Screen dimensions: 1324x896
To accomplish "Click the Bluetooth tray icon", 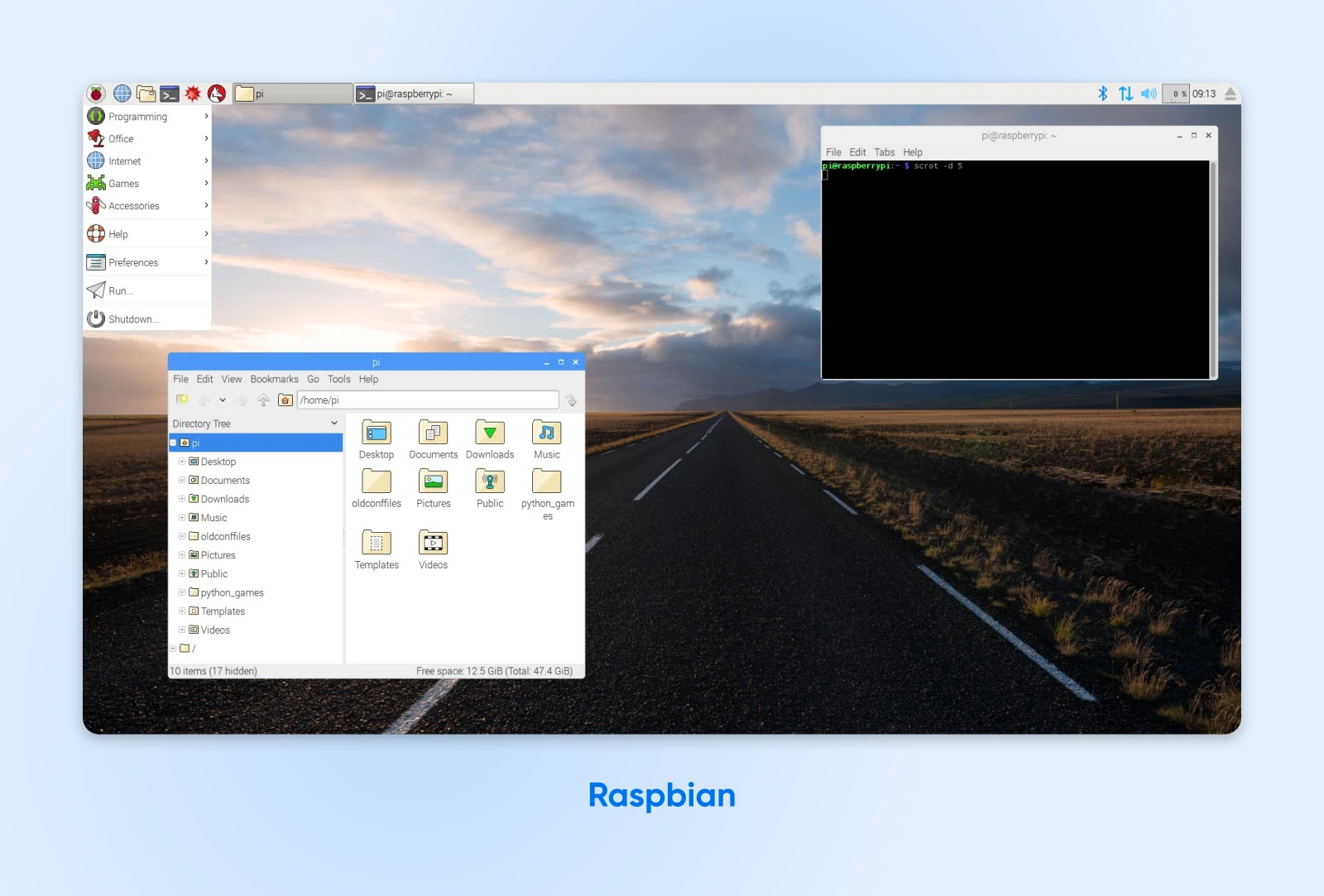I will click(1102, 93).
